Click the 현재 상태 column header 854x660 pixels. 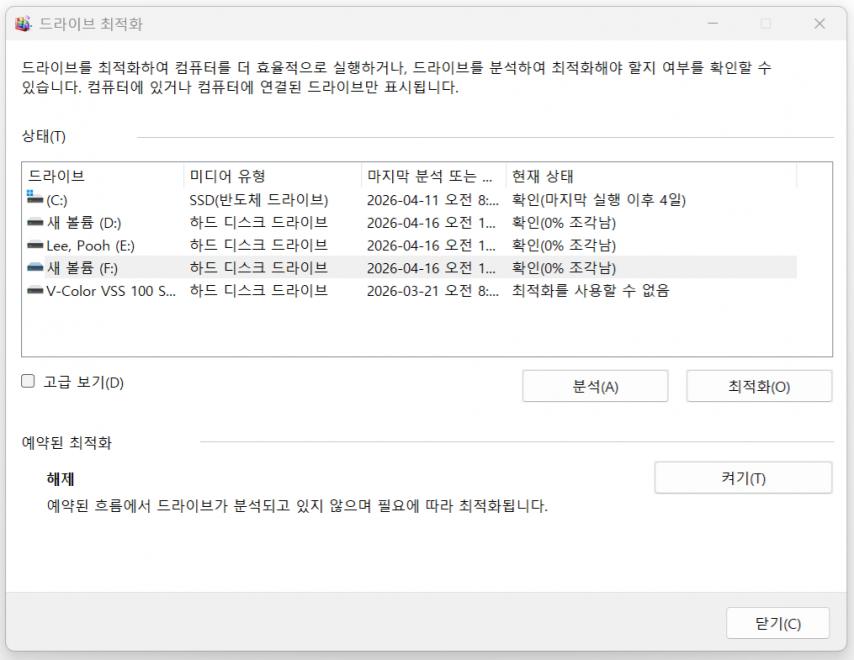click(650, 176)
